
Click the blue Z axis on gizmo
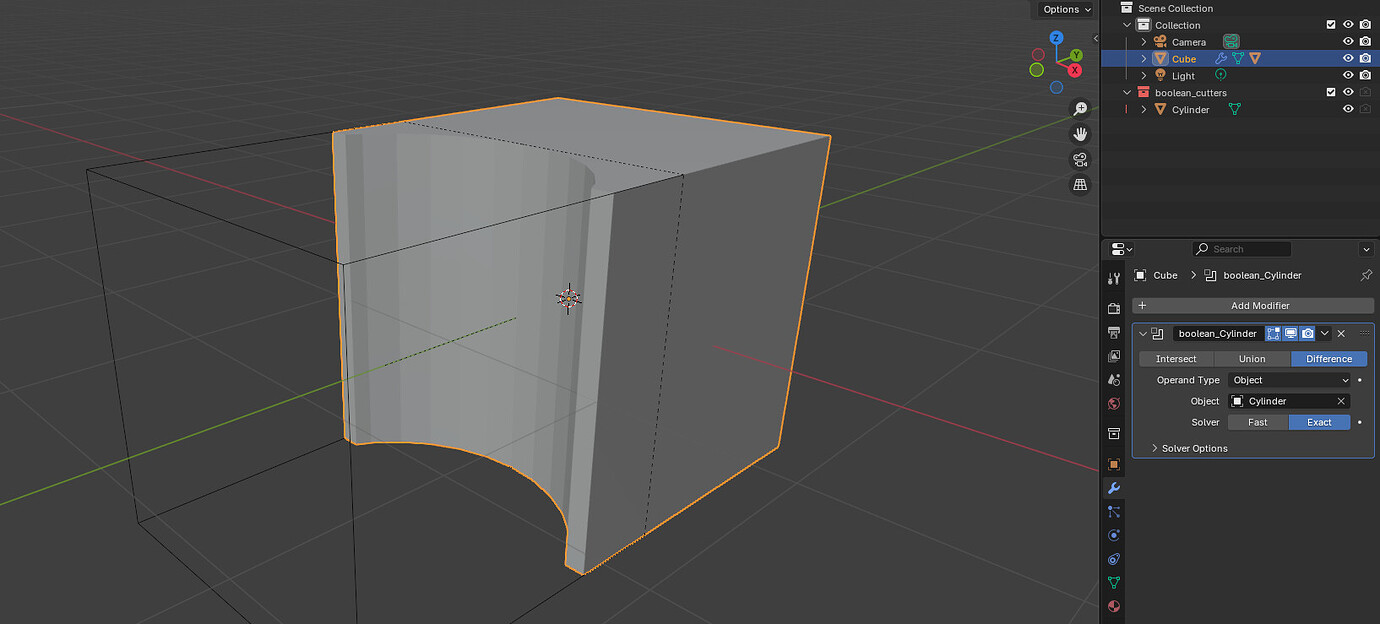pos(1055,38)
